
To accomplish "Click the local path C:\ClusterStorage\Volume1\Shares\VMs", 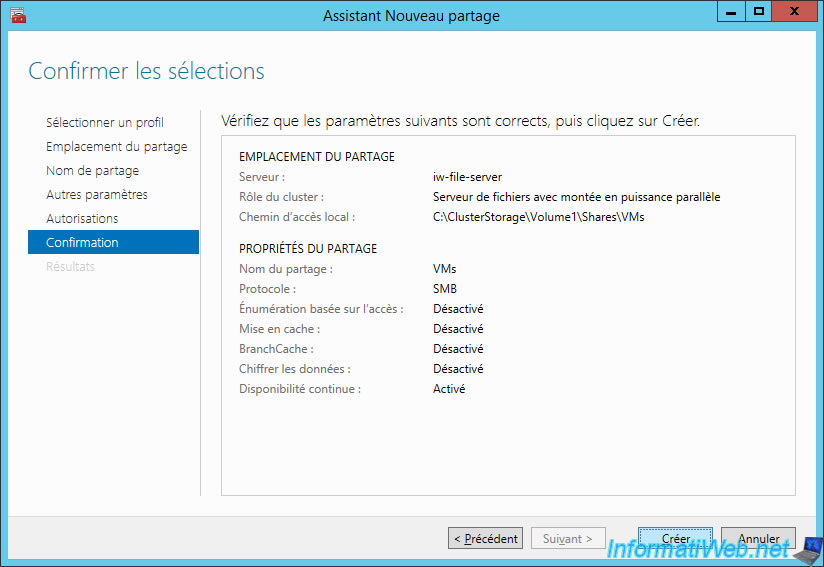I will (x=539, y=217).
